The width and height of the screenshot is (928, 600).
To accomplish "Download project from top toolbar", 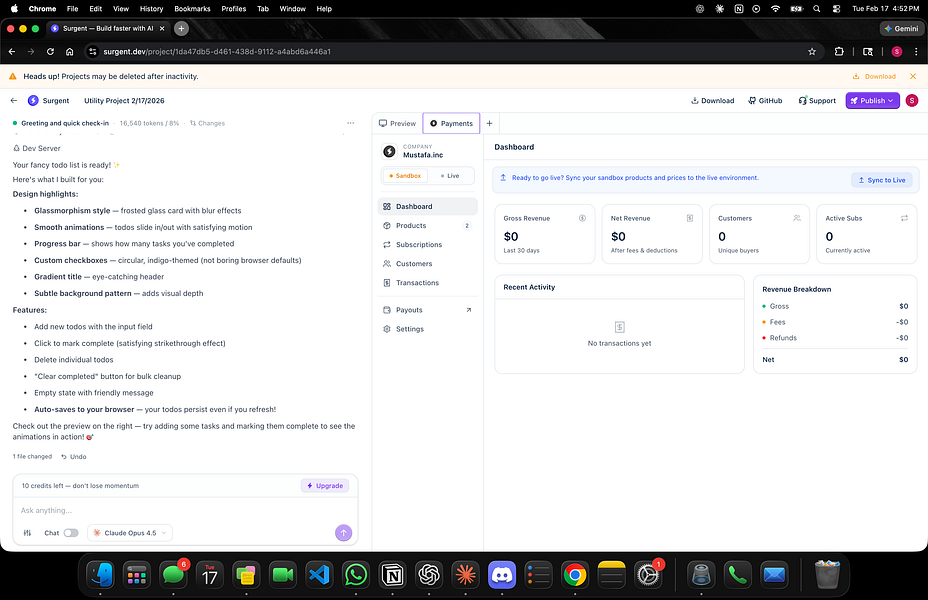I will tap(713, 101).
